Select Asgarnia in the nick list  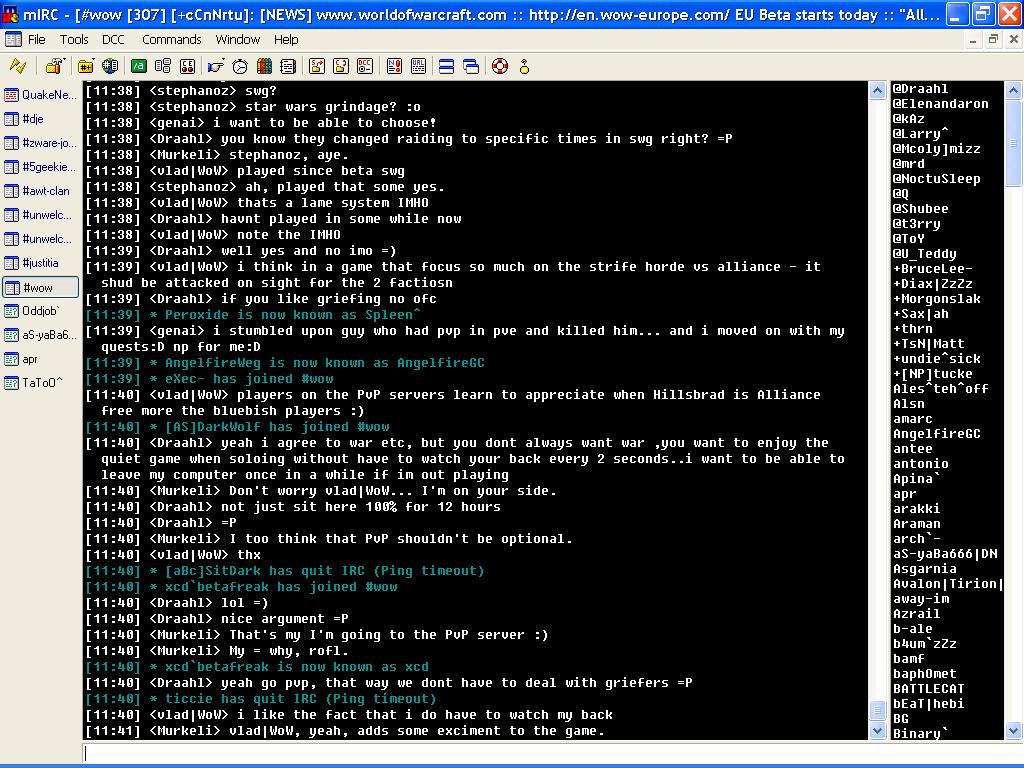pyautogui.click(x=924, y=569)
